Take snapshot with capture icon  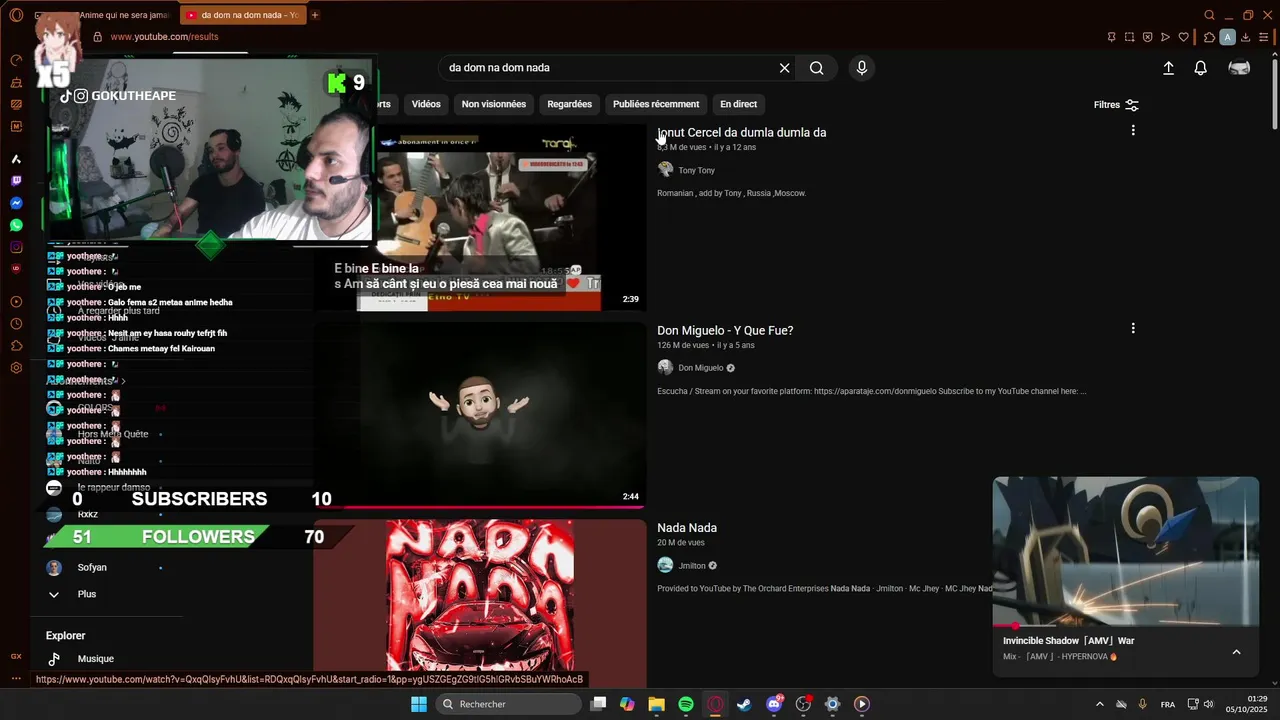click(1129, 37)
